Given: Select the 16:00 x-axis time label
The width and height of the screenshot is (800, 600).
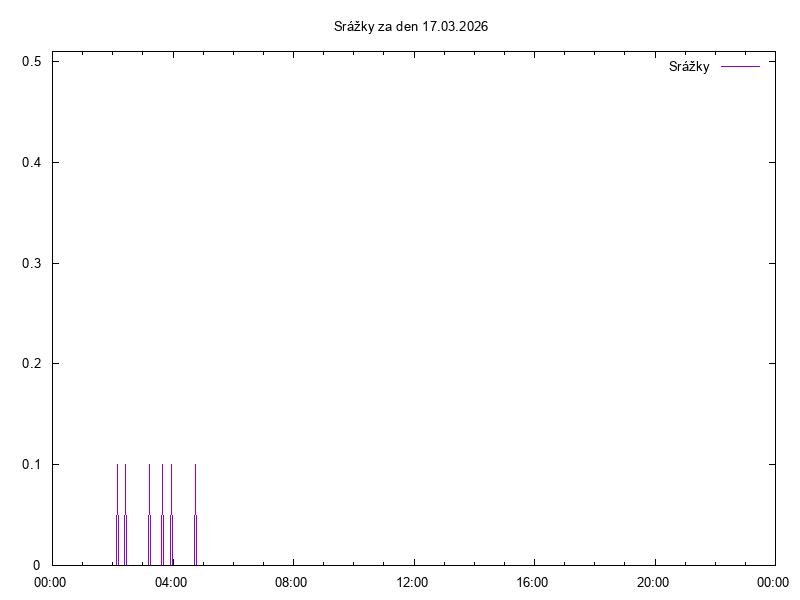Looking at the screenshot, I should 533,581.
